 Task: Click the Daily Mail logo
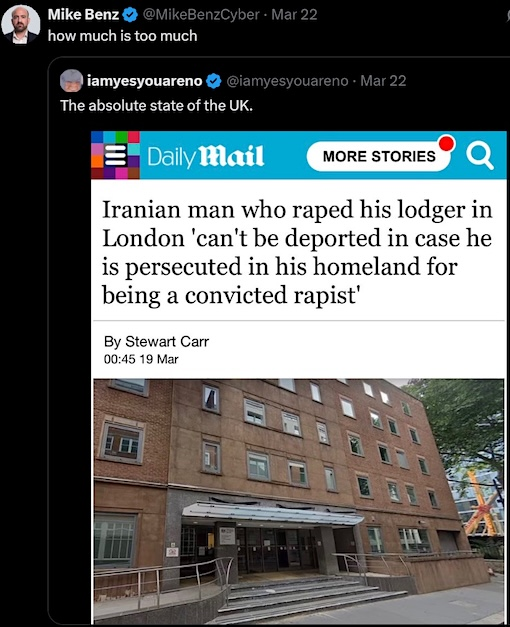pos(206,156)
